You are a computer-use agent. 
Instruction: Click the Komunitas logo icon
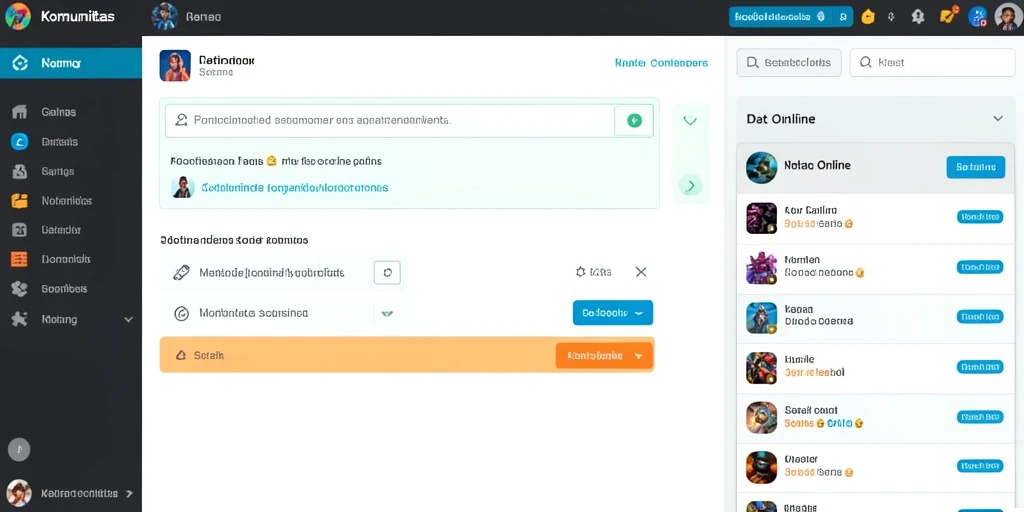click(x=18, y=16)
